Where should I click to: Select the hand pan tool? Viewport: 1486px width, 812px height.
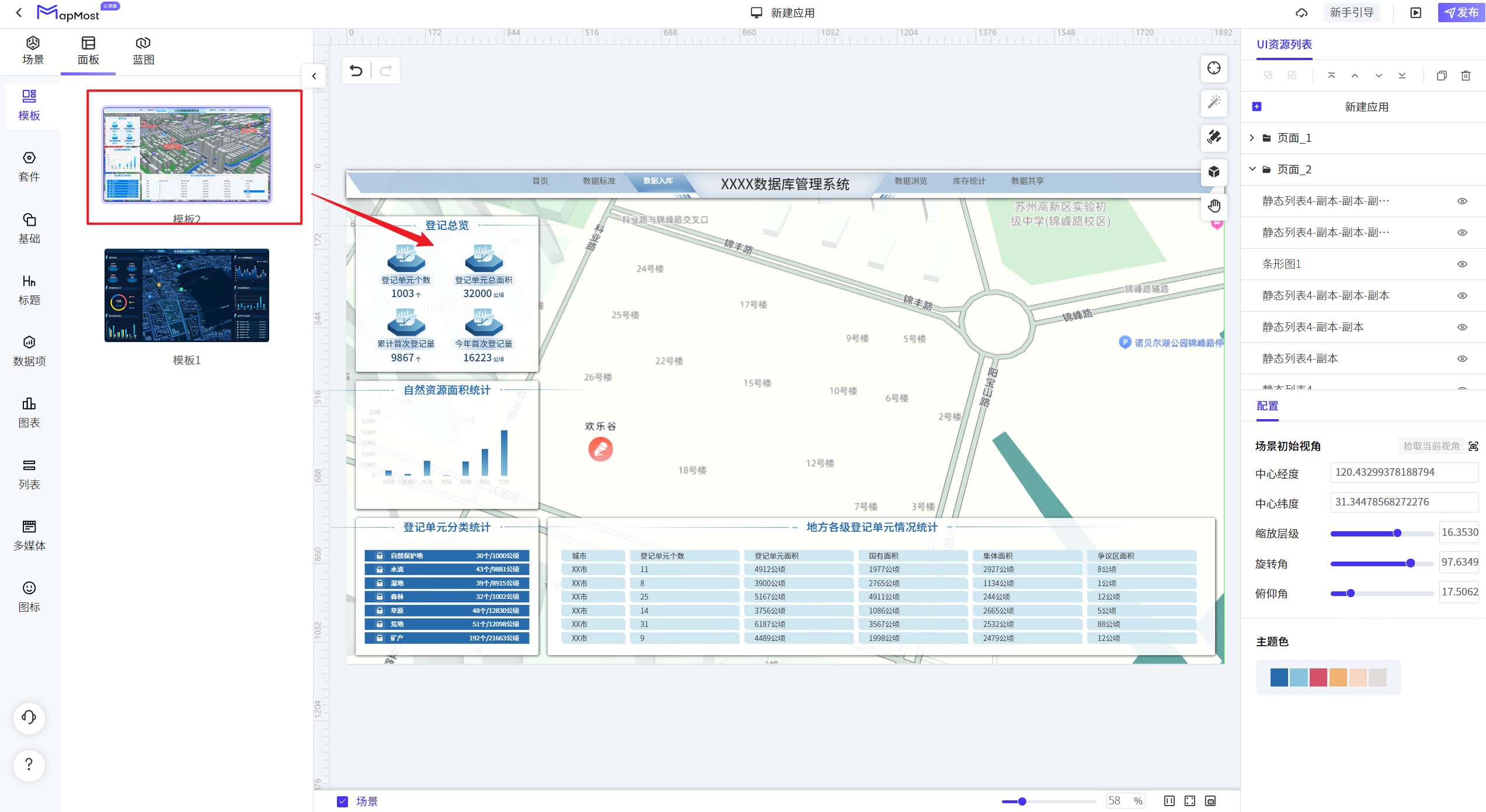point(1214,206)
